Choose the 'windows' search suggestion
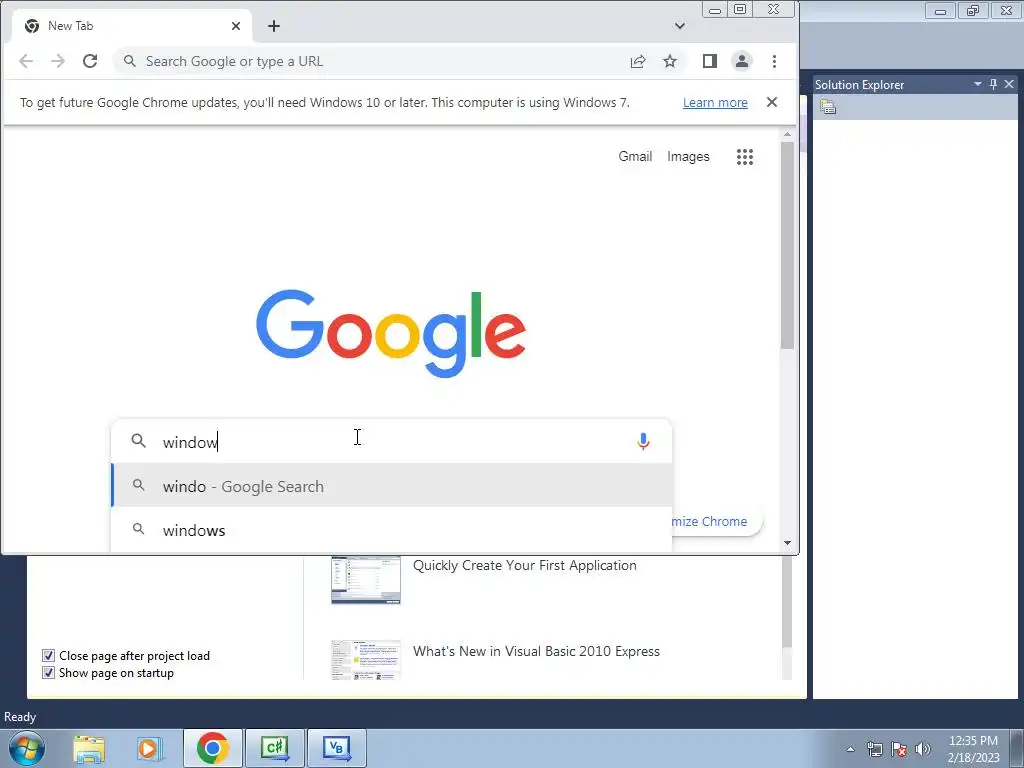Screen dimensions: 1024x768 pyautogui.click(x=392, y=530)
